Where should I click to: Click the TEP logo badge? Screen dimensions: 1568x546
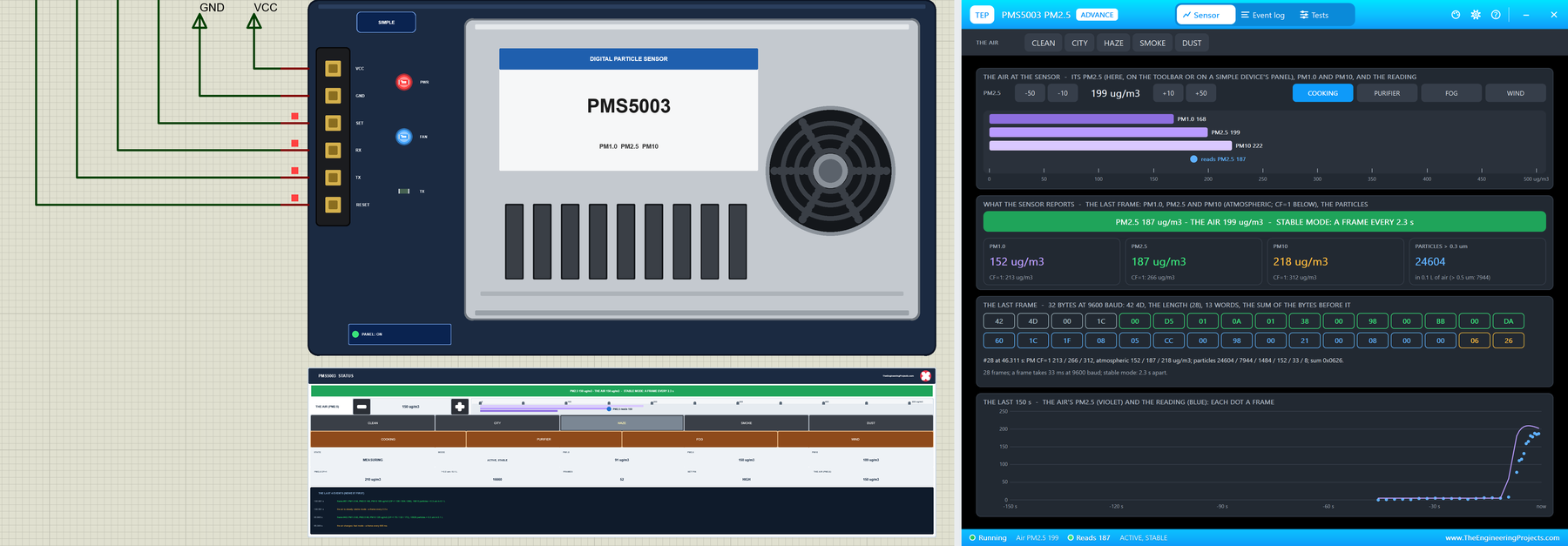coord(982,15)
